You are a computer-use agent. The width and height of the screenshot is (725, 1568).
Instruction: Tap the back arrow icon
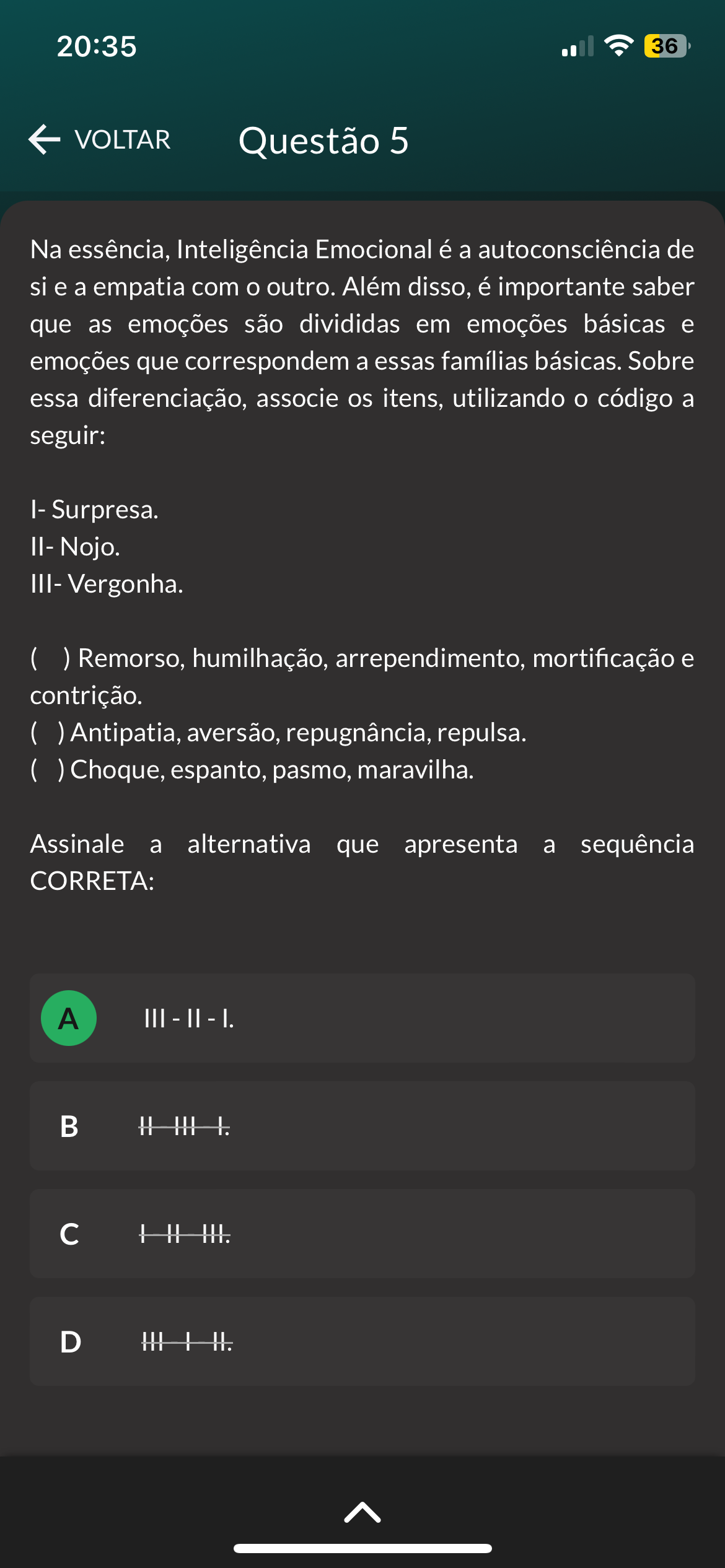[x=45, y=139]
